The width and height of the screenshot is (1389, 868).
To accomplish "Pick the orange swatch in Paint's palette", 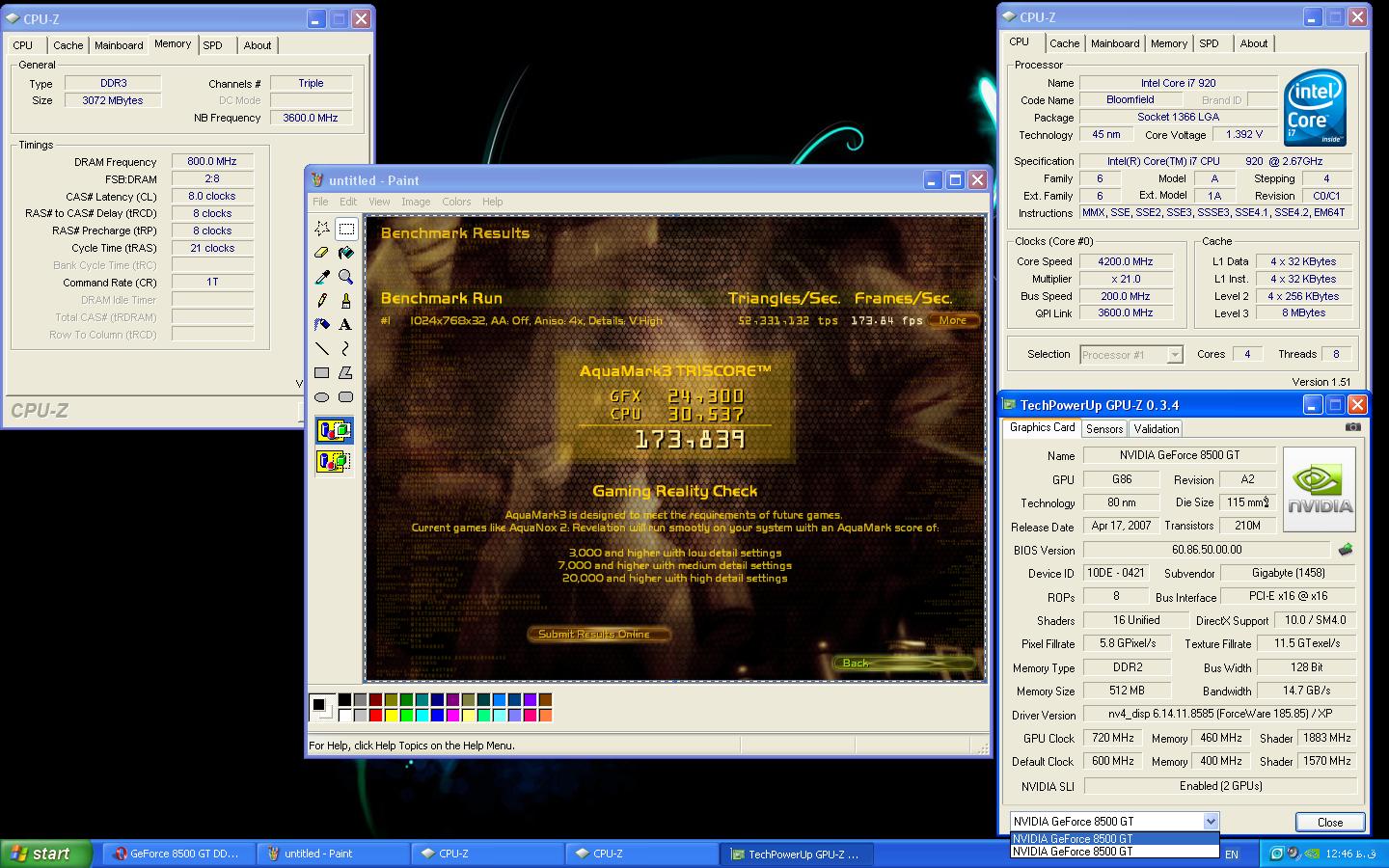I will 545,716.
